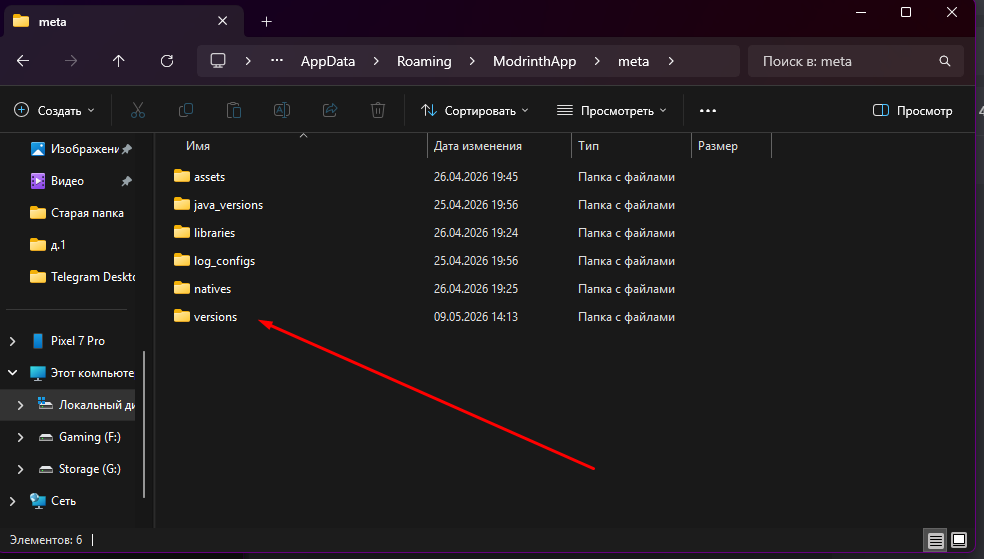Viewport: 984px width, 559px height.
Task: Expand Локальный диск tree node
Action: [21, 405]
